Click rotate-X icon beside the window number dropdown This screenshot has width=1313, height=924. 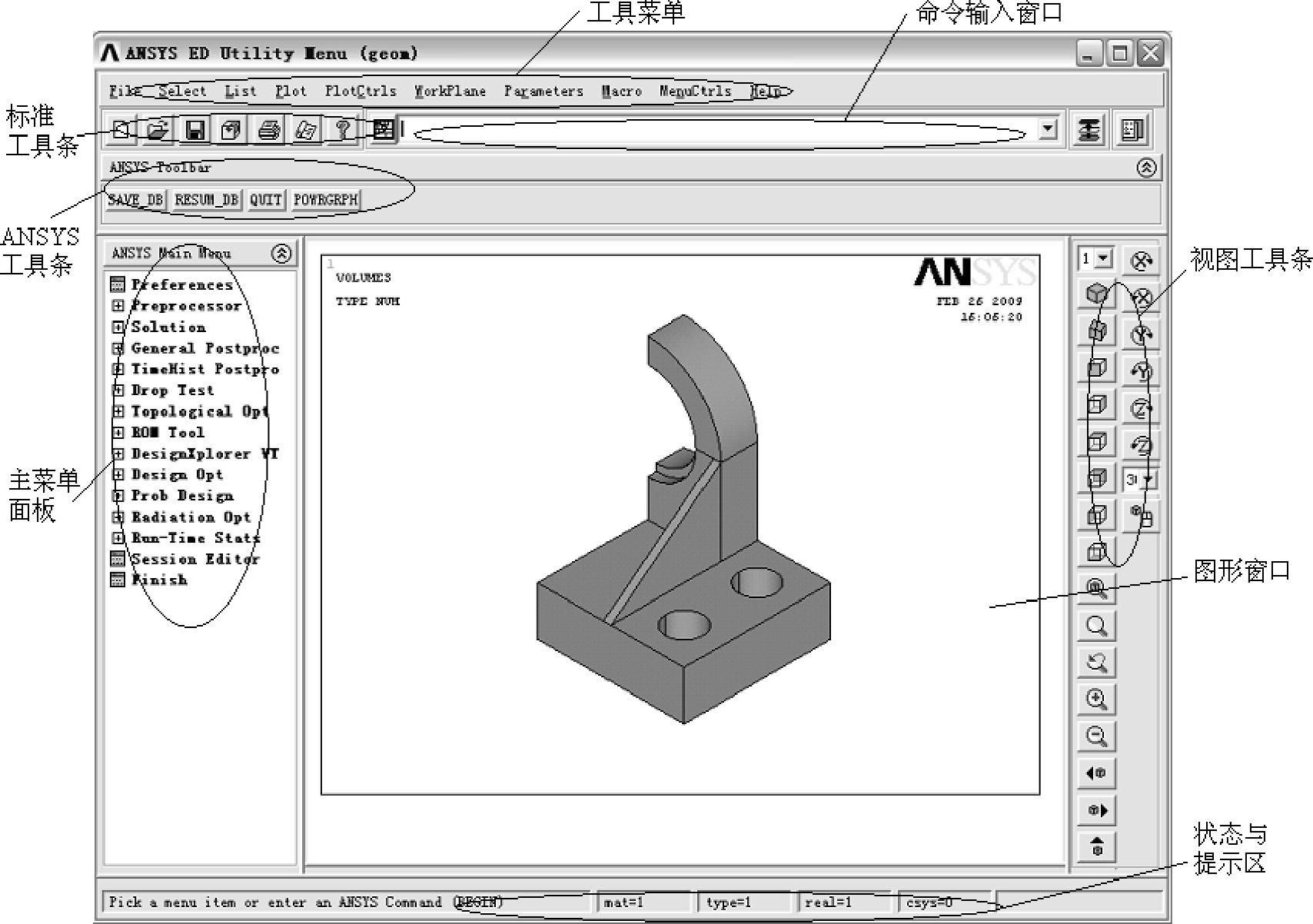point(1142,261)
